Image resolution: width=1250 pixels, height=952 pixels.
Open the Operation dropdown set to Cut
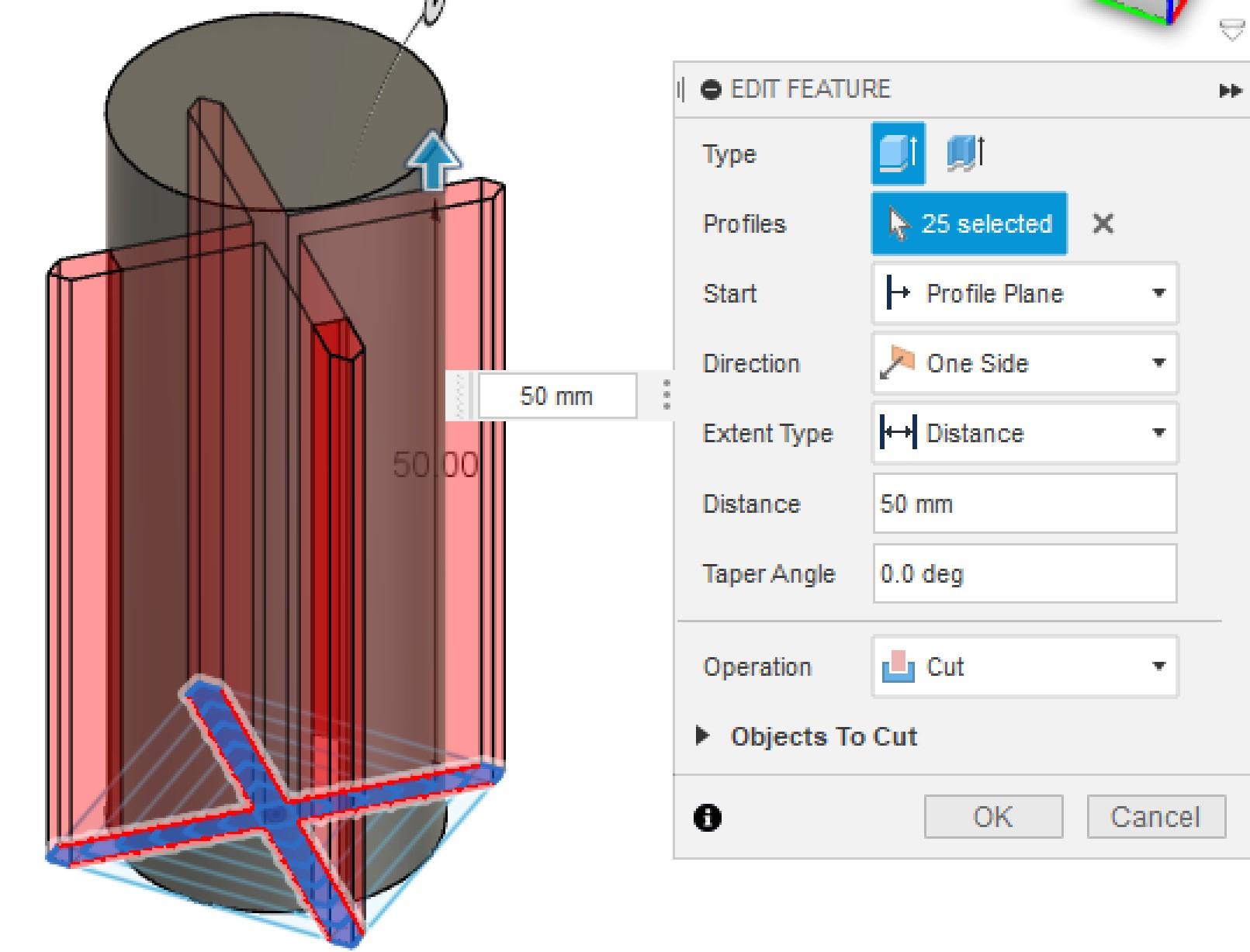tap(1025, 666)
